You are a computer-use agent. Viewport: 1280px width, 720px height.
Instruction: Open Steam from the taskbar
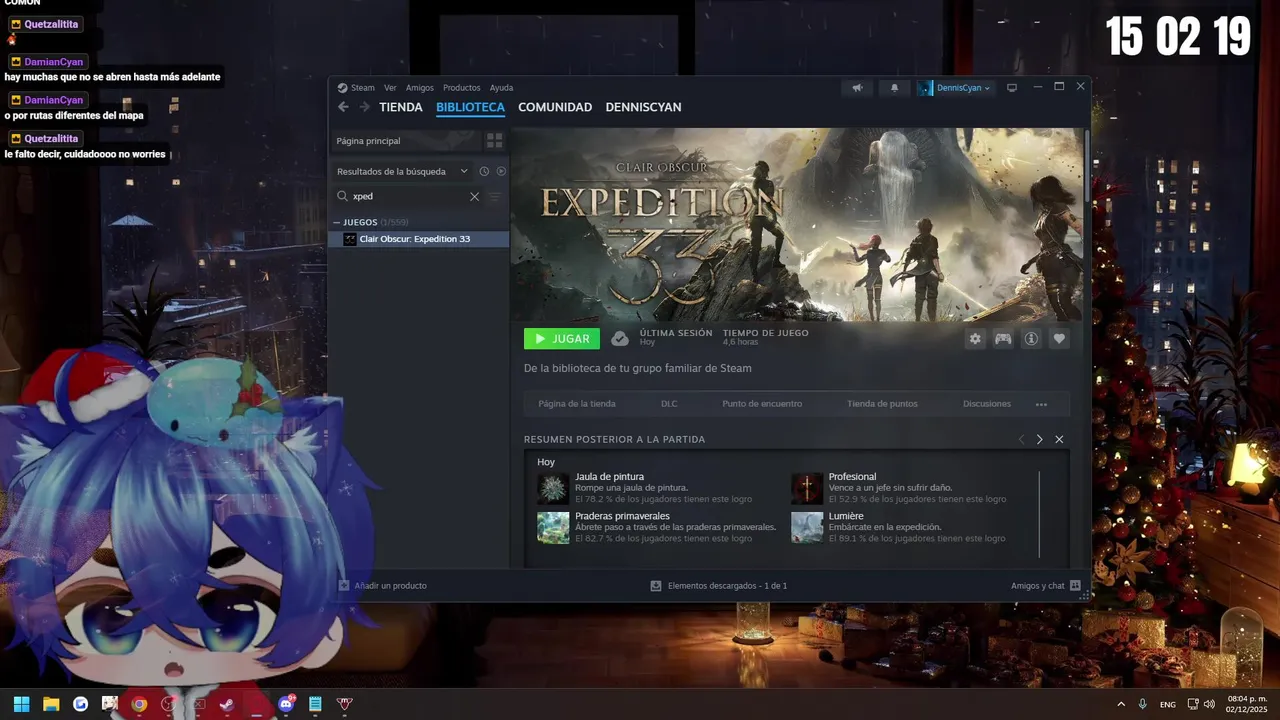pos(227,704)
